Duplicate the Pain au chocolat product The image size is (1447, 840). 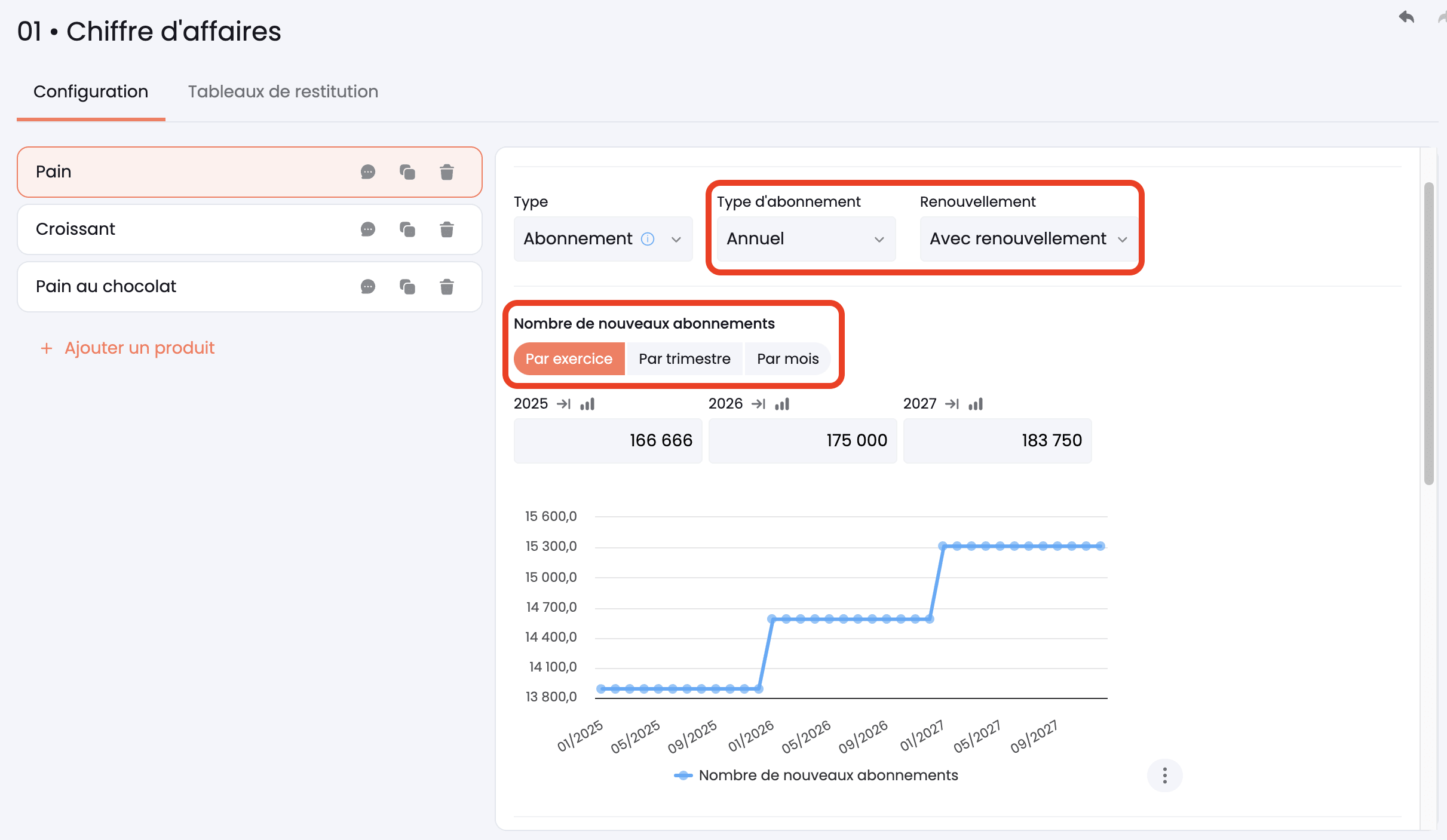[x=407, y=287]
